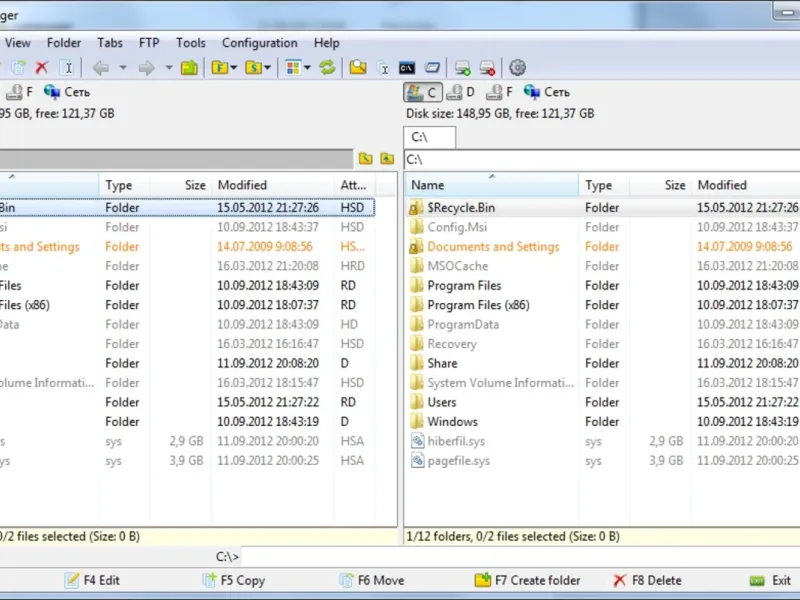Click the F6 Move button
Viewport: 800px width, 600px height.
[372, 580]
